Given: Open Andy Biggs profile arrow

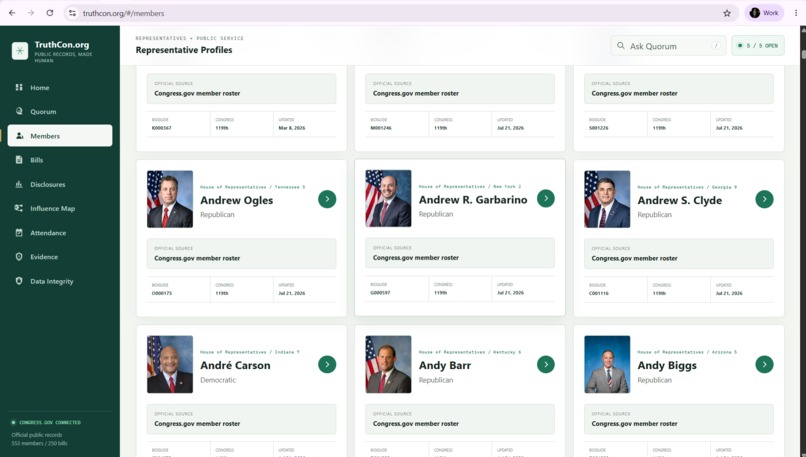Looking at the screenshot, I should [764, 364].
